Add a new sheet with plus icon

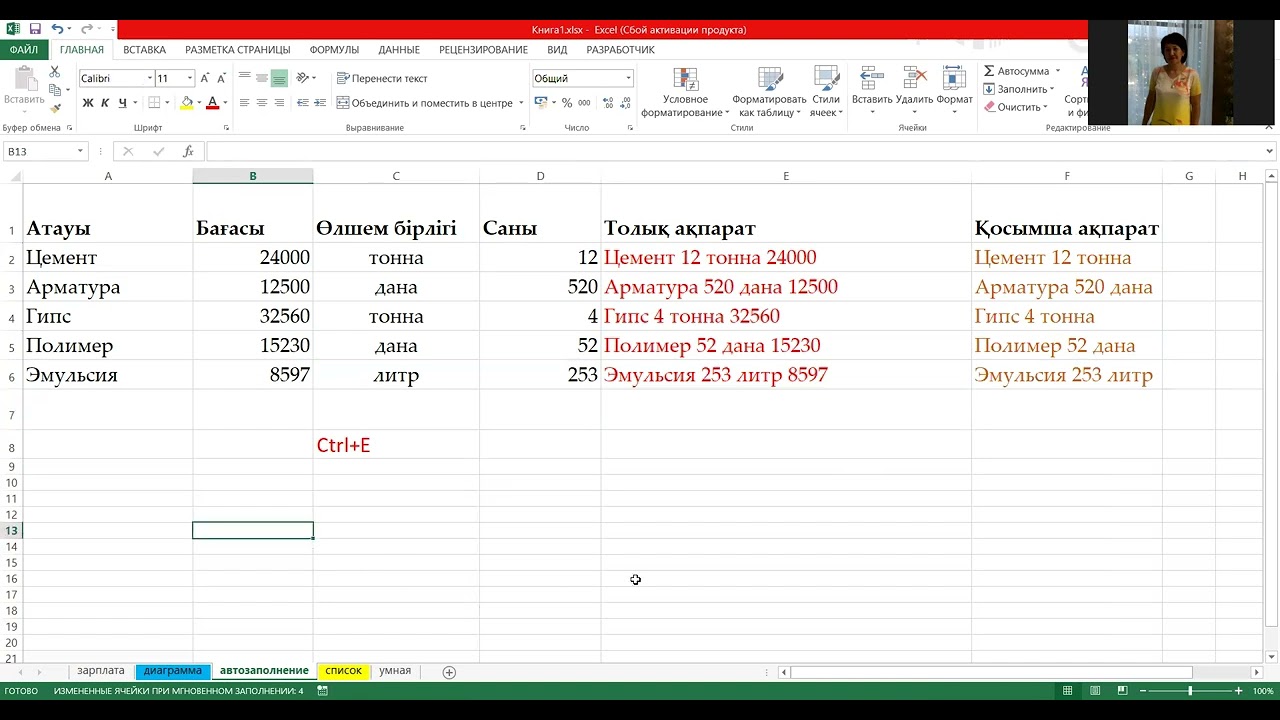click(x=449, y=672)
